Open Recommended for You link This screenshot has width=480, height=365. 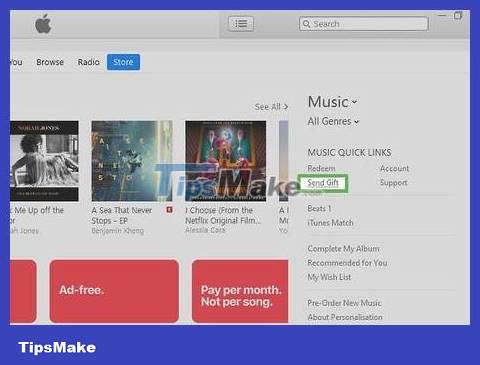(347, 263)
